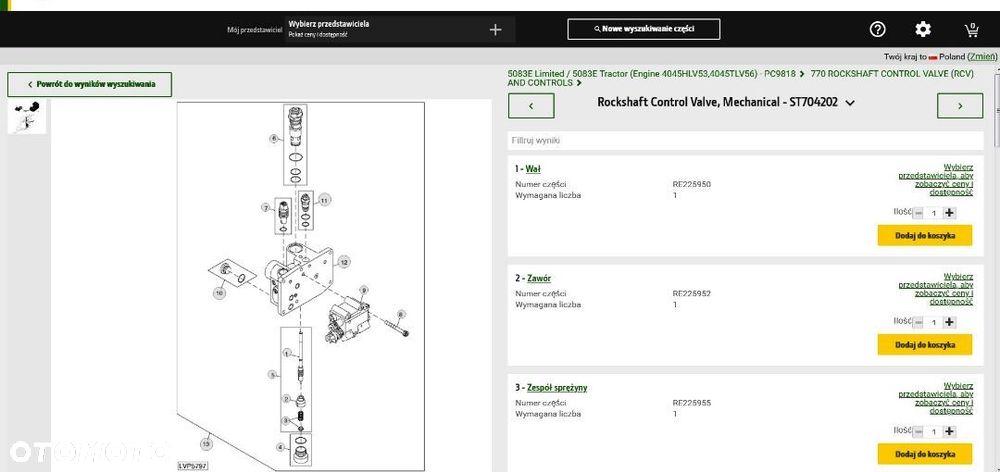Expand Rockshaft Control Valve title dropdown
Screen dimensions: 1000x472
tap(849, 103)
